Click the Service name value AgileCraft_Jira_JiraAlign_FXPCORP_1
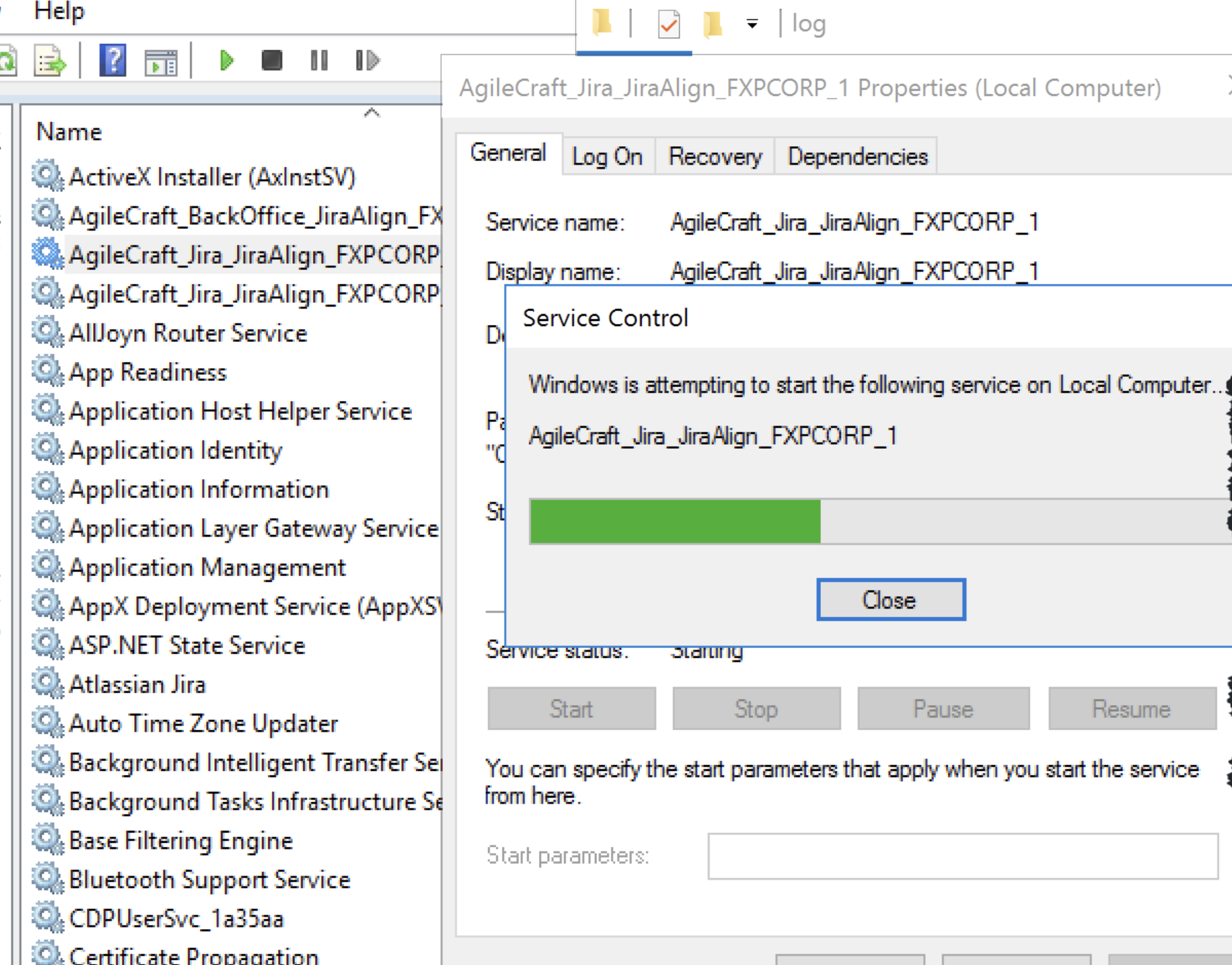 [854, 222]
